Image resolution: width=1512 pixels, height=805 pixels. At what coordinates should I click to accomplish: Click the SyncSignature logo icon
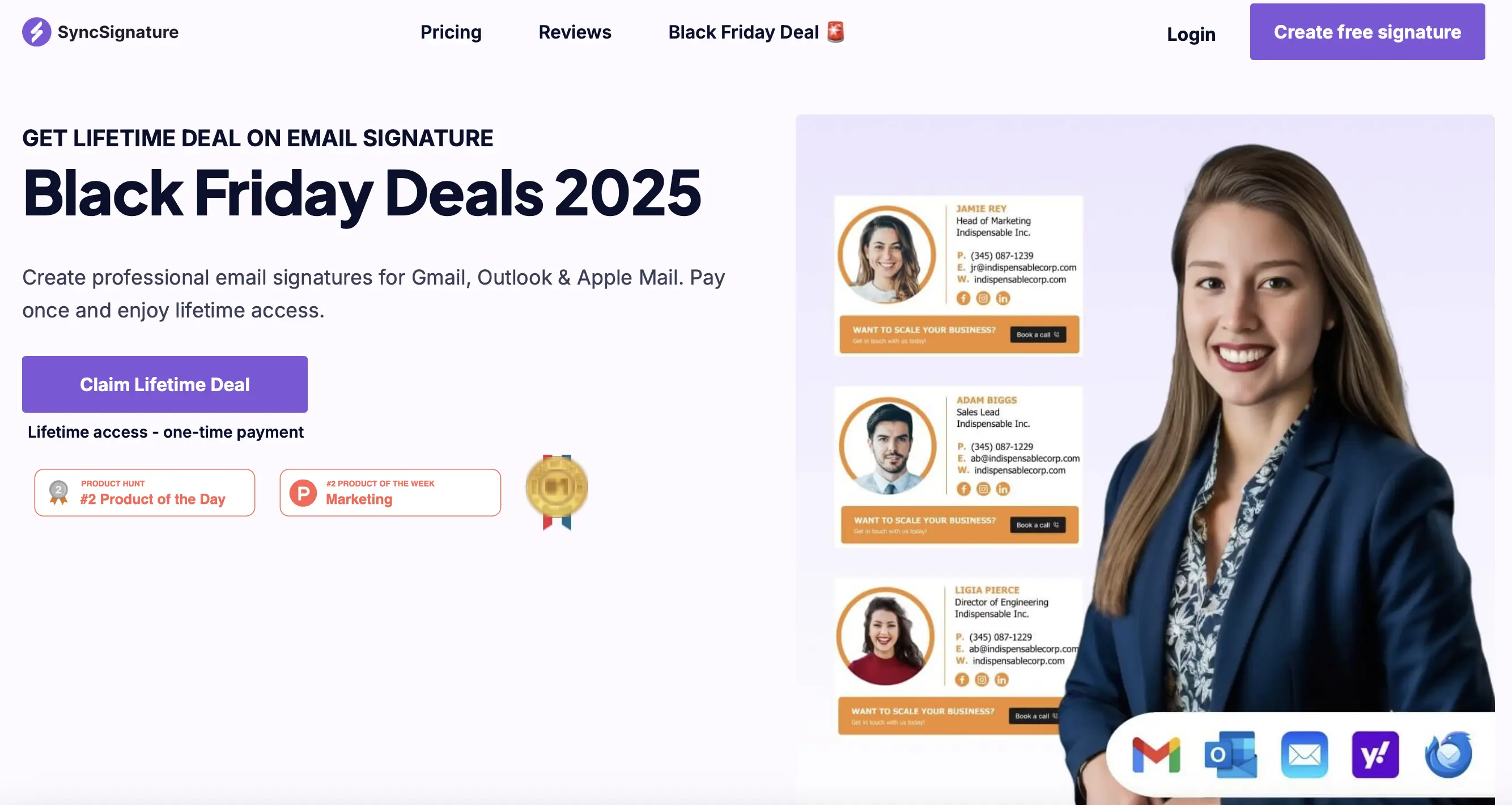click(x=36, y=32)
